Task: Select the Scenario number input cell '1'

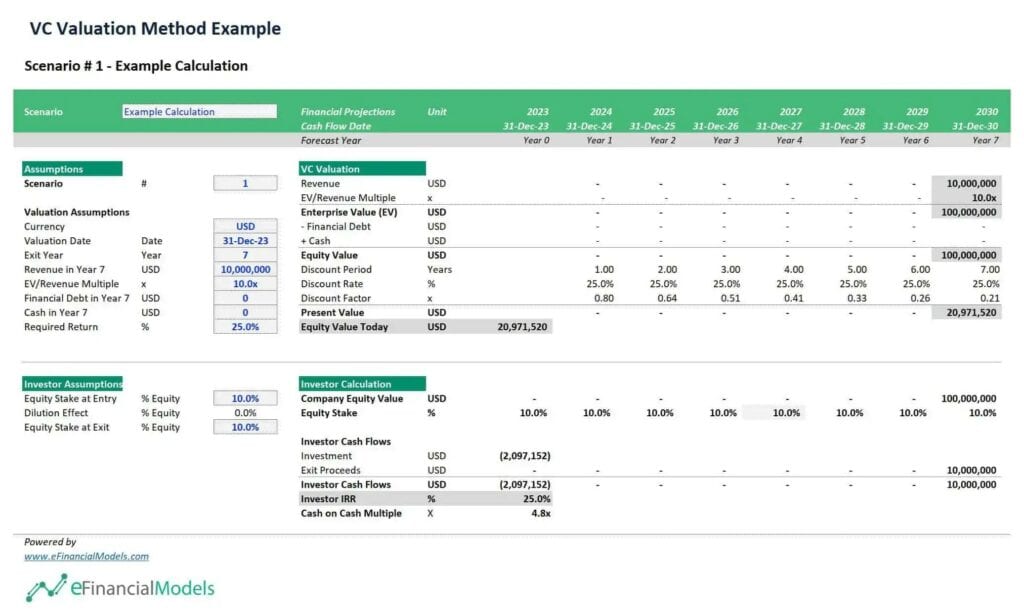Action: coord(245,183)
